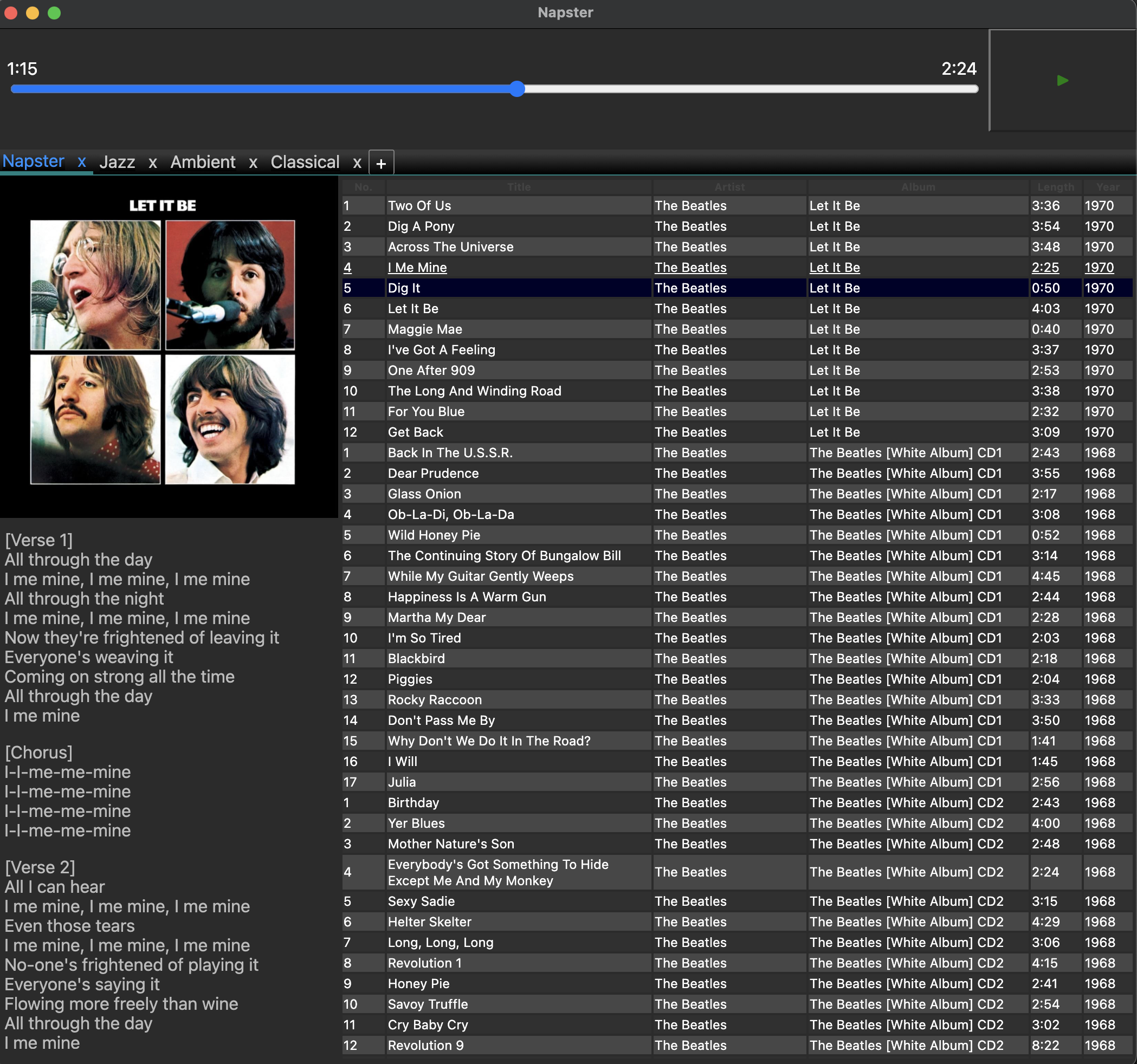Open the Ambient tab

point(203,163)
